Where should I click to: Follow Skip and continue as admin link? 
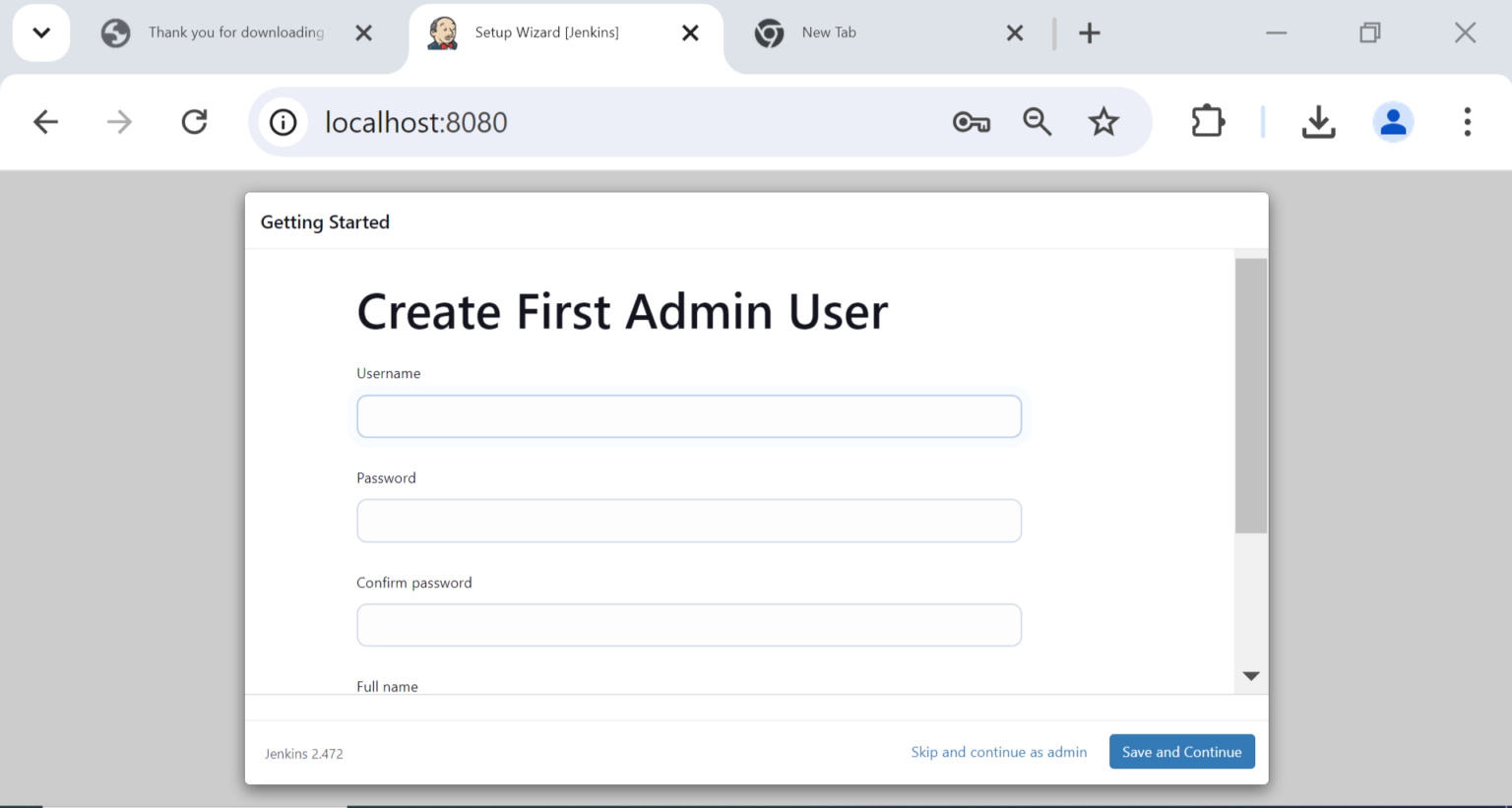click(x=998, y=752)
